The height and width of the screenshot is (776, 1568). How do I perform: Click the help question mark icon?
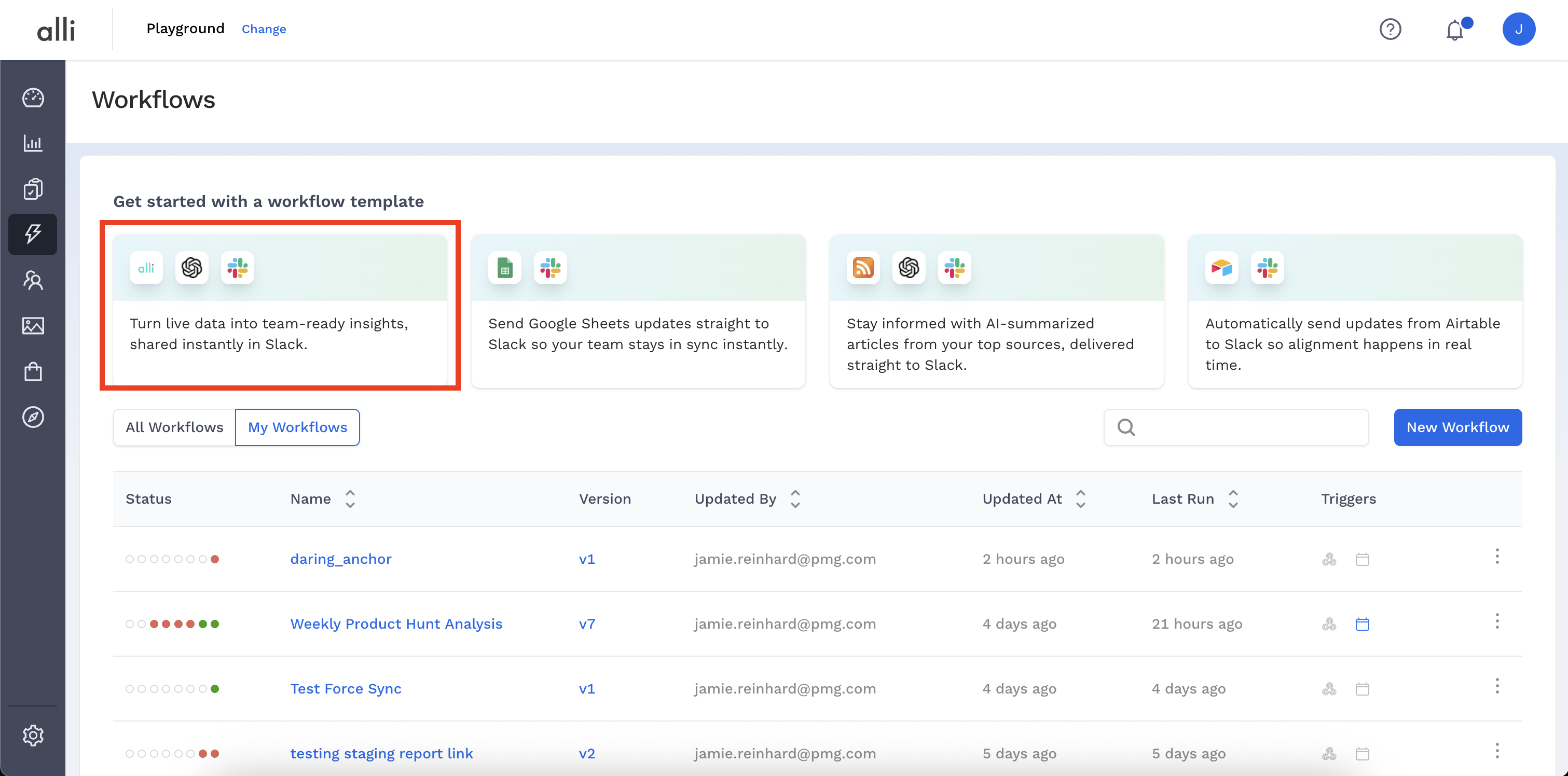point(1390,29)
